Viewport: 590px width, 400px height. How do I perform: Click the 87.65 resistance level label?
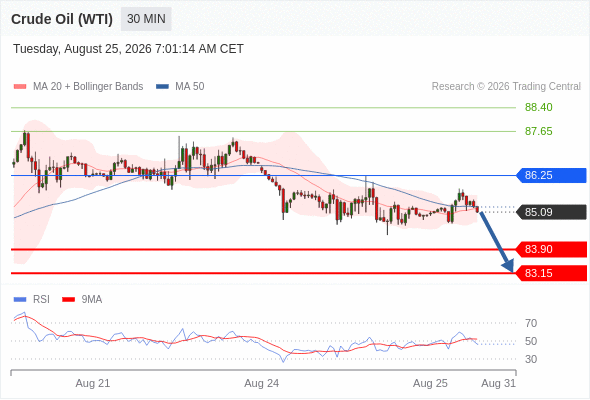coord(538,131)
